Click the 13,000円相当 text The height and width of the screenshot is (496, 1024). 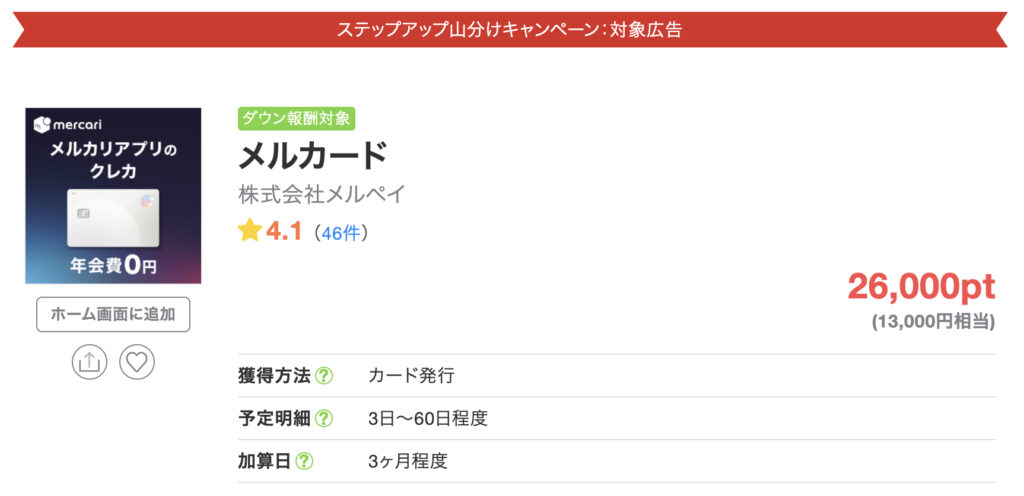[934, 322]
